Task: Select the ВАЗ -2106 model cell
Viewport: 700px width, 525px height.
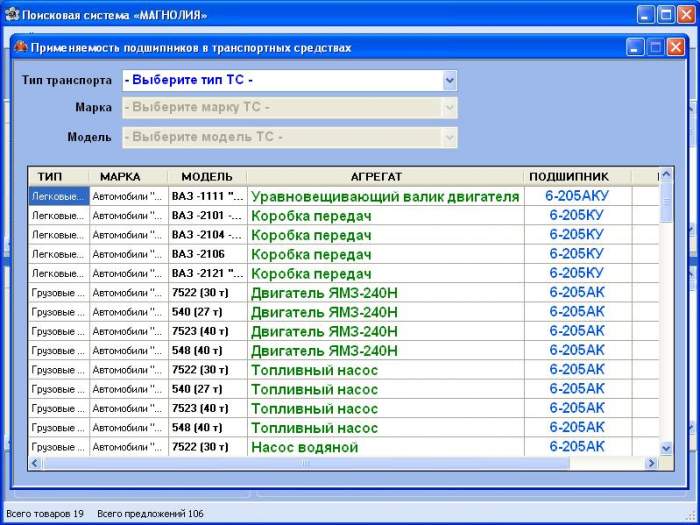Action: tap(207, 254)
